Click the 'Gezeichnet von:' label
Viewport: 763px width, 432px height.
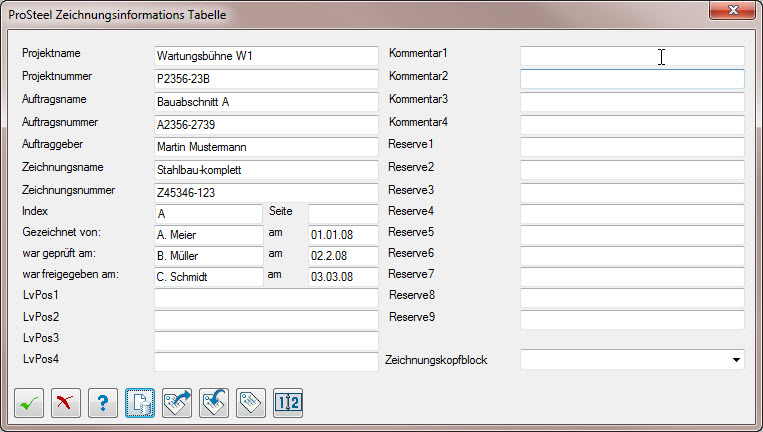click(x=61, y=232)
